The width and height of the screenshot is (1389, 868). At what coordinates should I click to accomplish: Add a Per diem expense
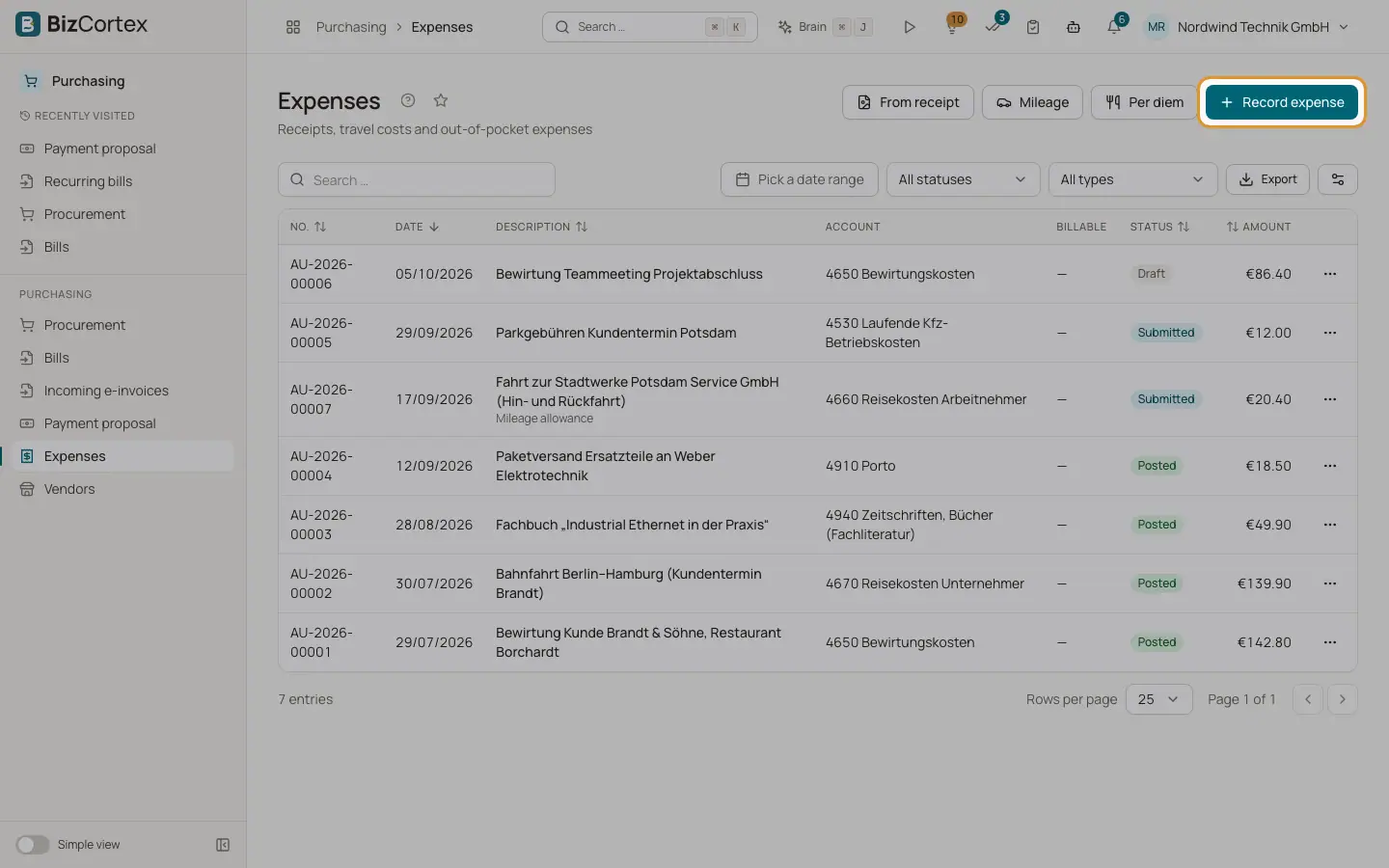(x=1144, y=102)
